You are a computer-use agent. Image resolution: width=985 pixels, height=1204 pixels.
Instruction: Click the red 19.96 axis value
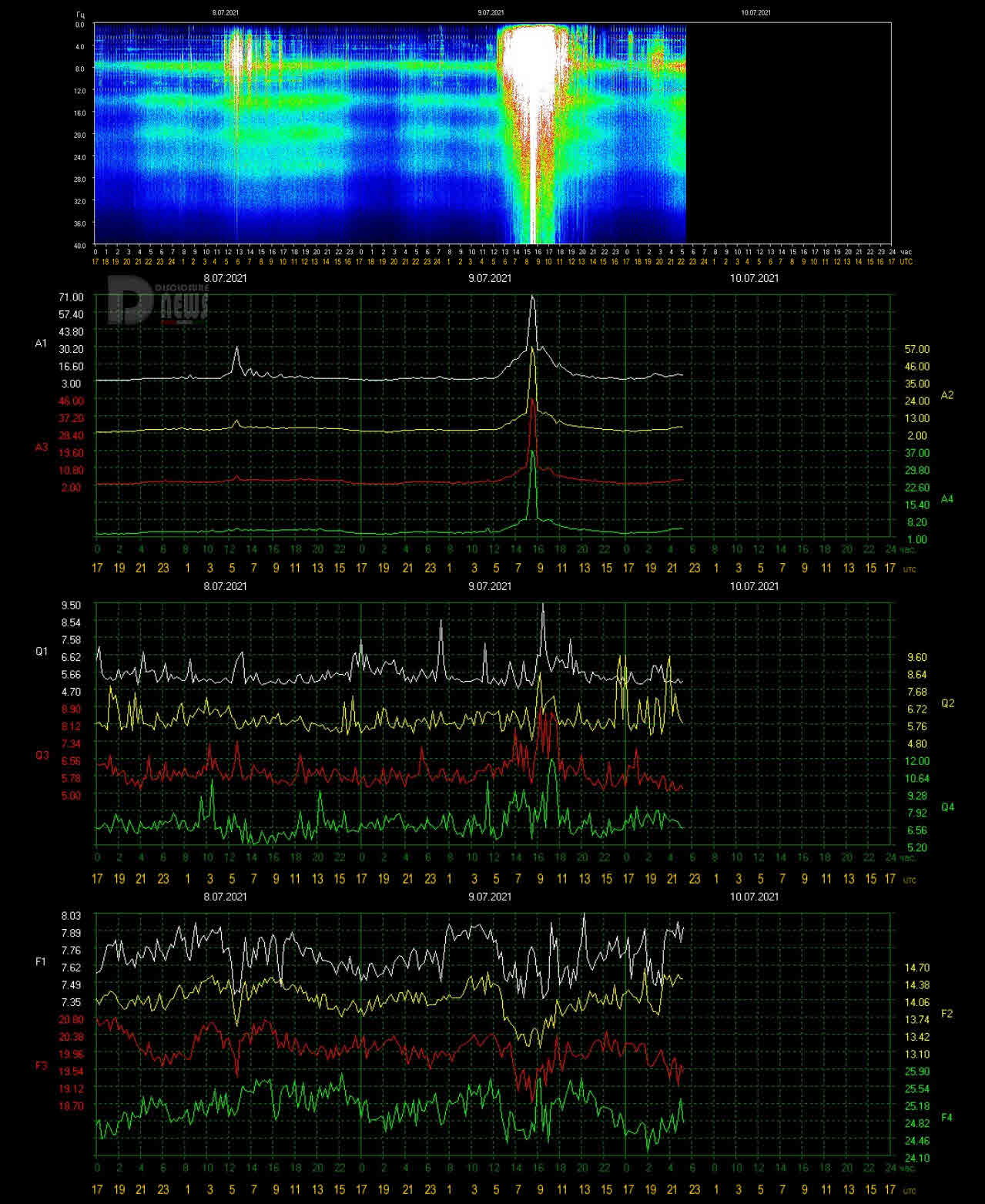point(70,1054)
